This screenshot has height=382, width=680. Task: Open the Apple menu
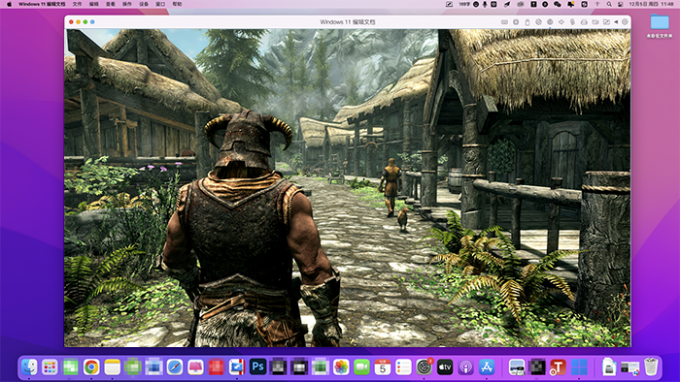tap(9, 4)
